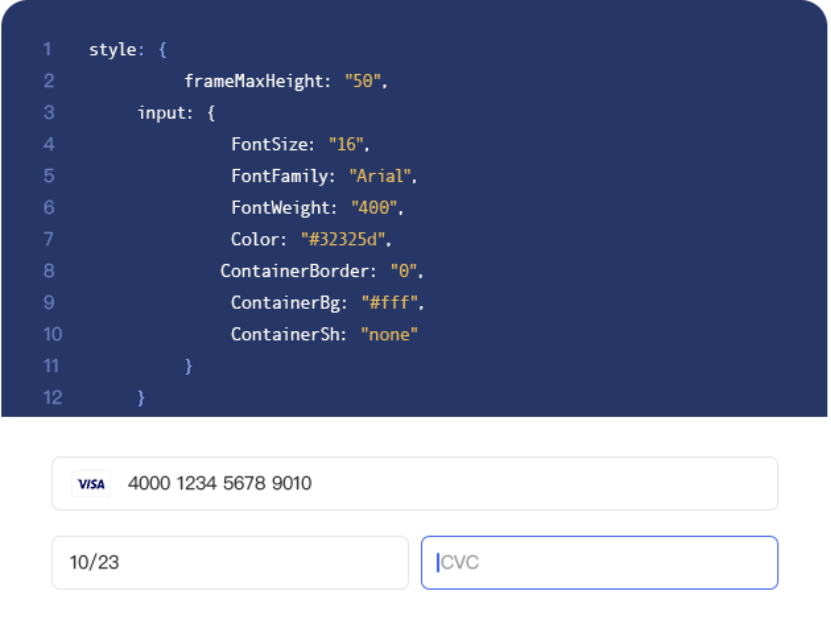
Task: Click the frameMaxHeight value "50"
Action: (x=364, y=81)
